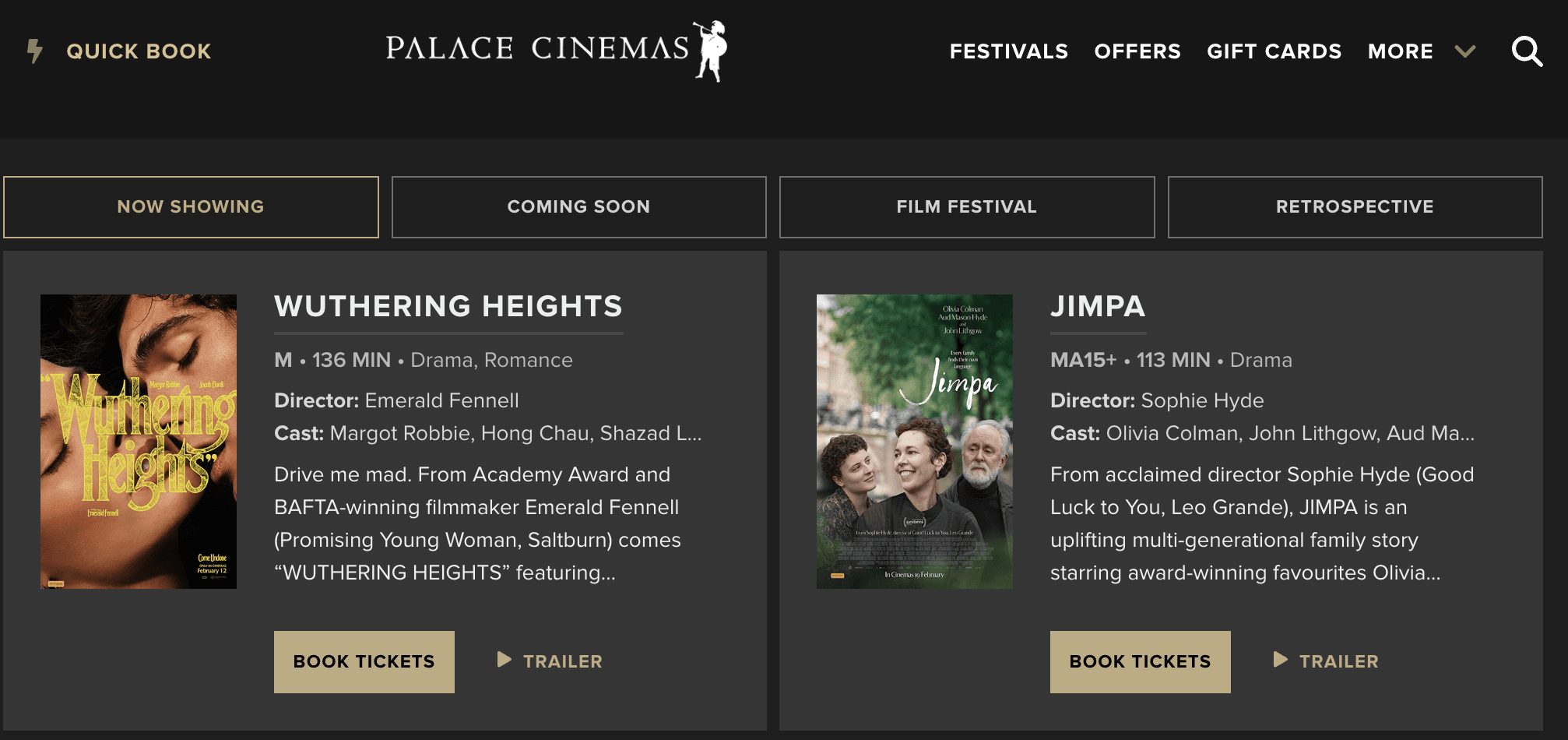
Task: Open the Gift Cards menu item
Action: (1274, 51)
